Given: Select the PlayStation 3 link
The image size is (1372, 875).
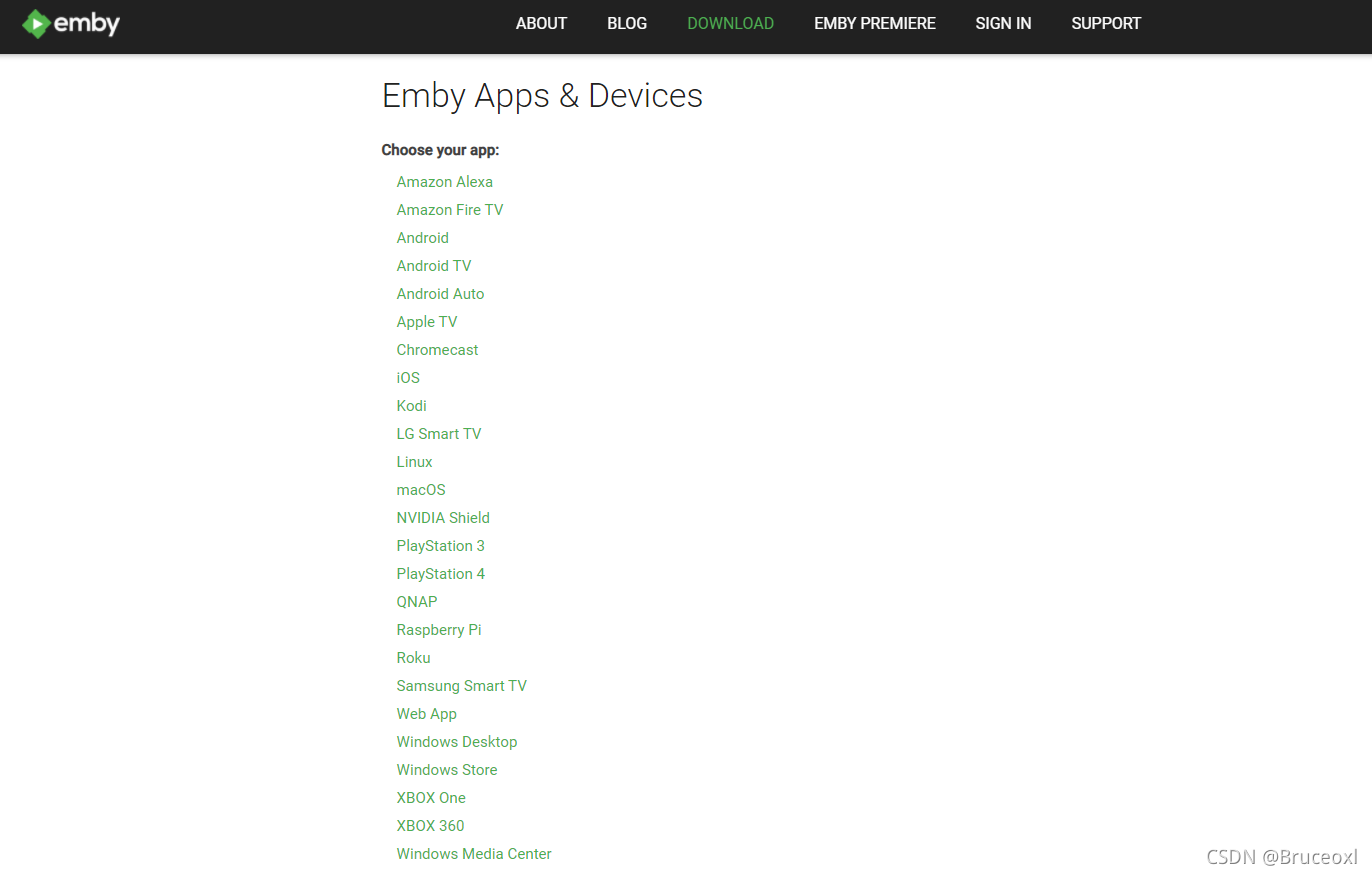Looking at the screenshot, I should coord(441,546).
